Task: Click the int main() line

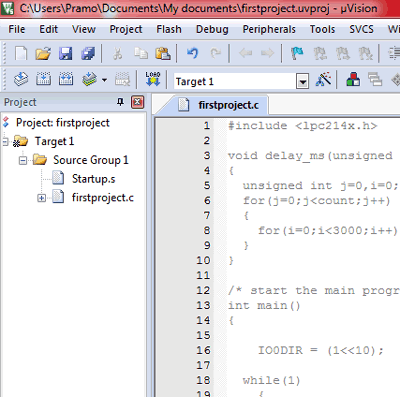Action: (x=264, y=305)
